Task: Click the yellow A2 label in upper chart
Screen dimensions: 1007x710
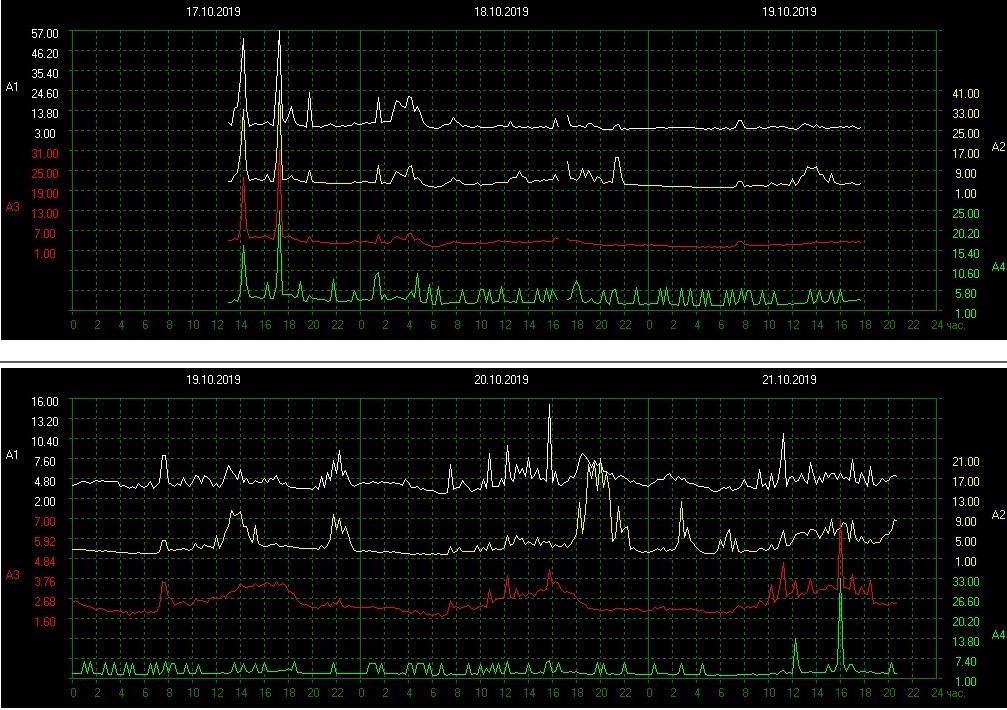Action: point(996,147)
